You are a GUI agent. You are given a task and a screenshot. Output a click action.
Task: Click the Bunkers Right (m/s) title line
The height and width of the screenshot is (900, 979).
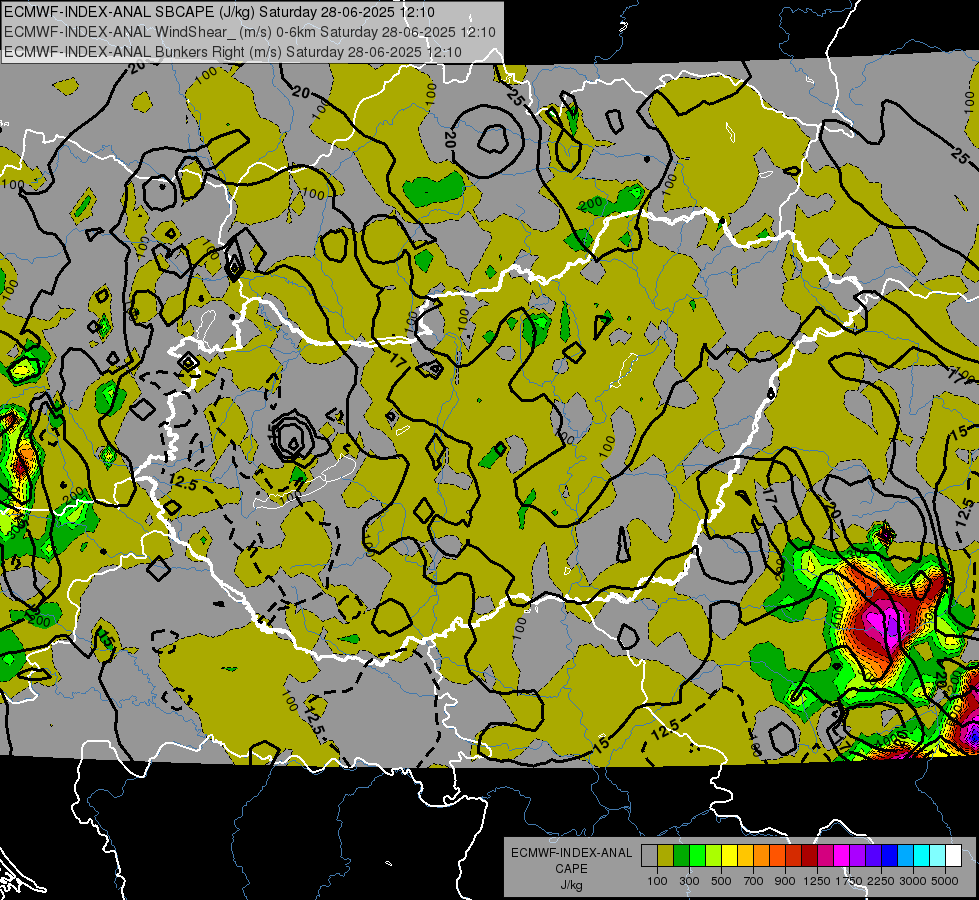233,52
